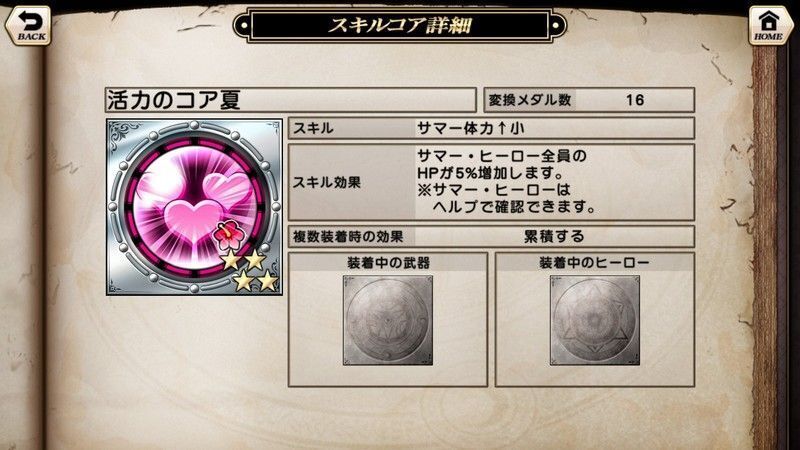Select the pink heart skill core image

[x=194, y=207]
